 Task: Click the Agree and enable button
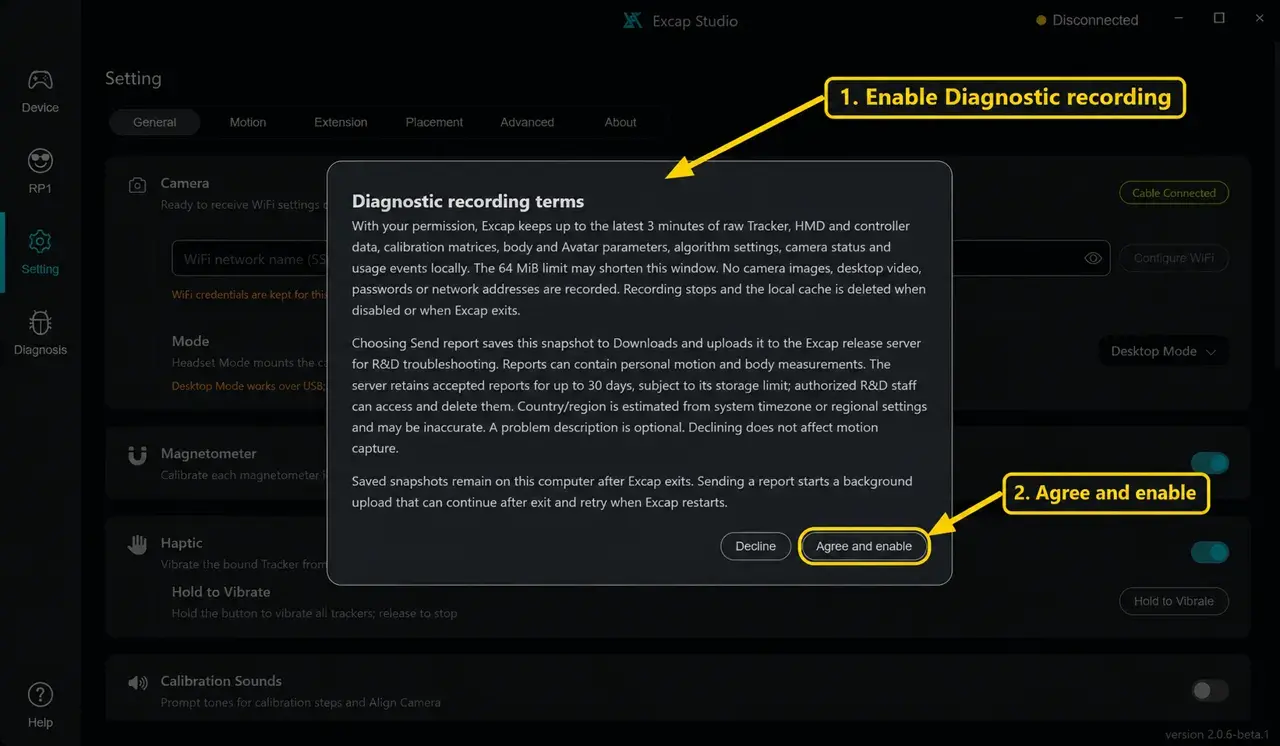pos(864,546)
